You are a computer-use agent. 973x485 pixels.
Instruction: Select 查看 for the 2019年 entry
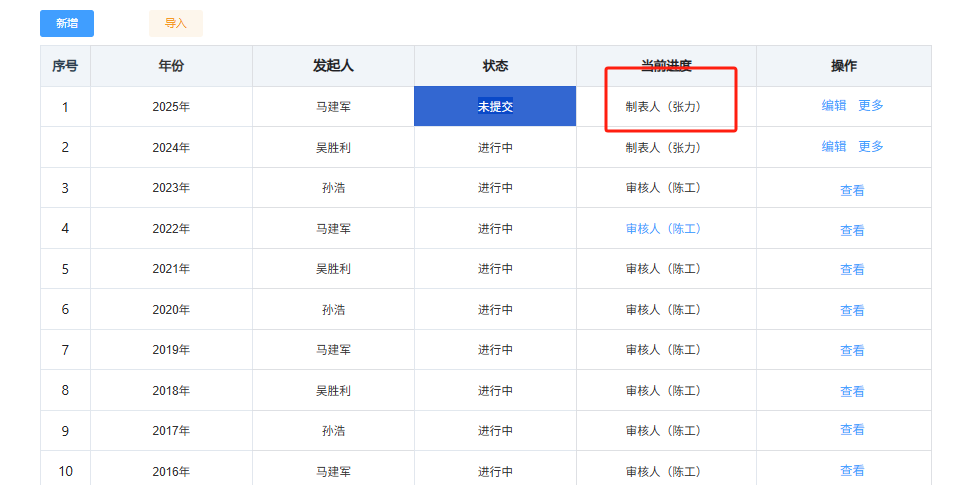click(x=852, y=351)
